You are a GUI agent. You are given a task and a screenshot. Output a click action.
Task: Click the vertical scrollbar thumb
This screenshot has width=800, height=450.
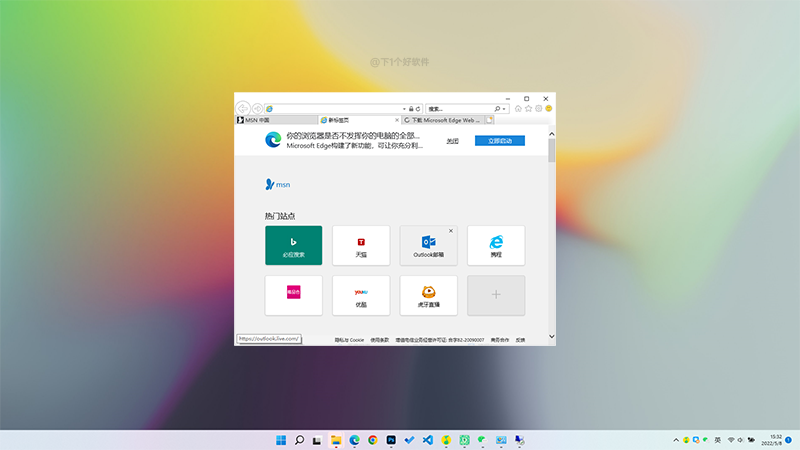click(x=552, y=151)
